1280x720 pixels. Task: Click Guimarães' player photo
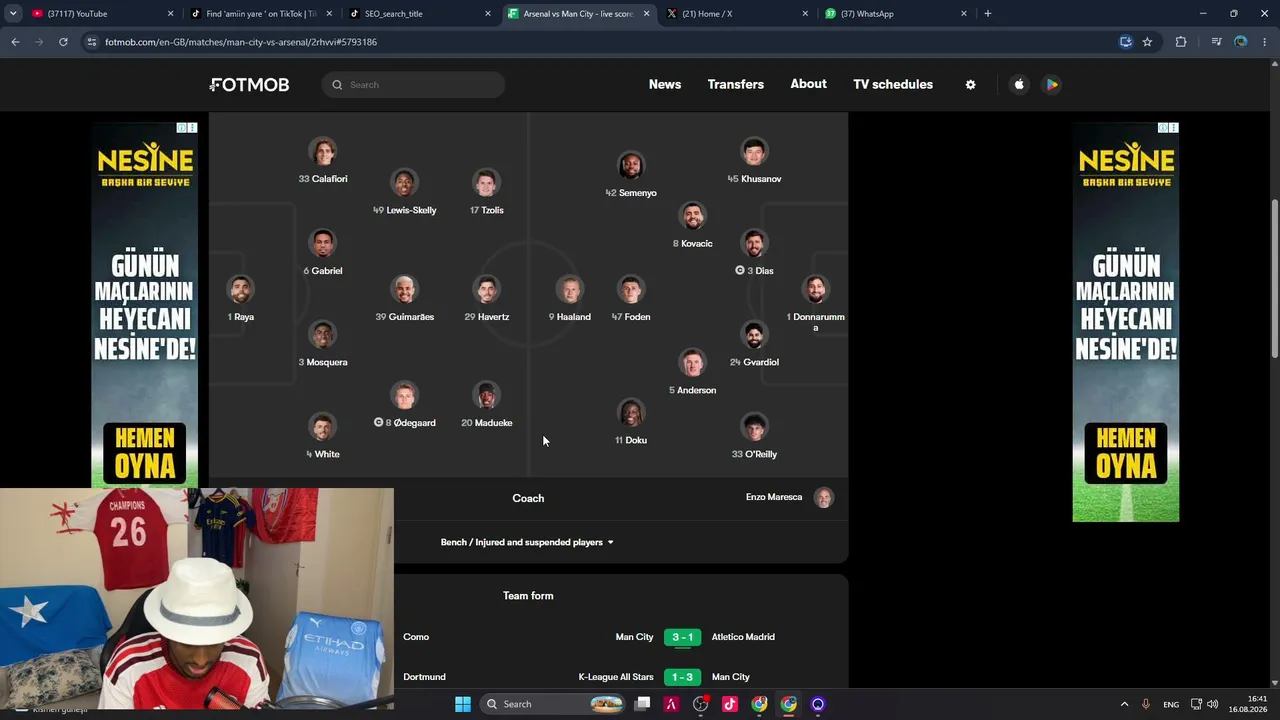click(x=404, y=290)
